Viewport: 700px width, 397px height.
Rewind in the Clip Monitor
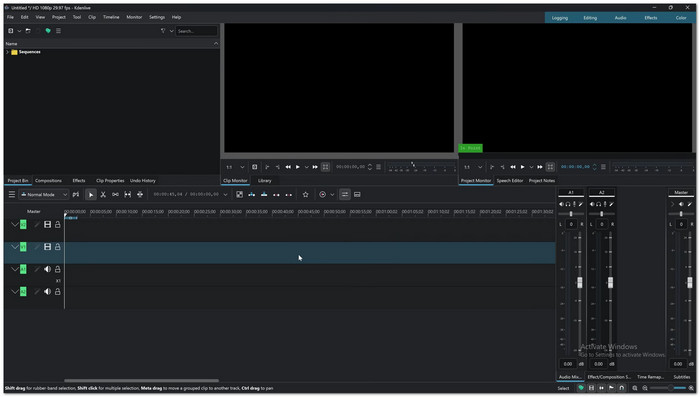click(x=288, y=167)
